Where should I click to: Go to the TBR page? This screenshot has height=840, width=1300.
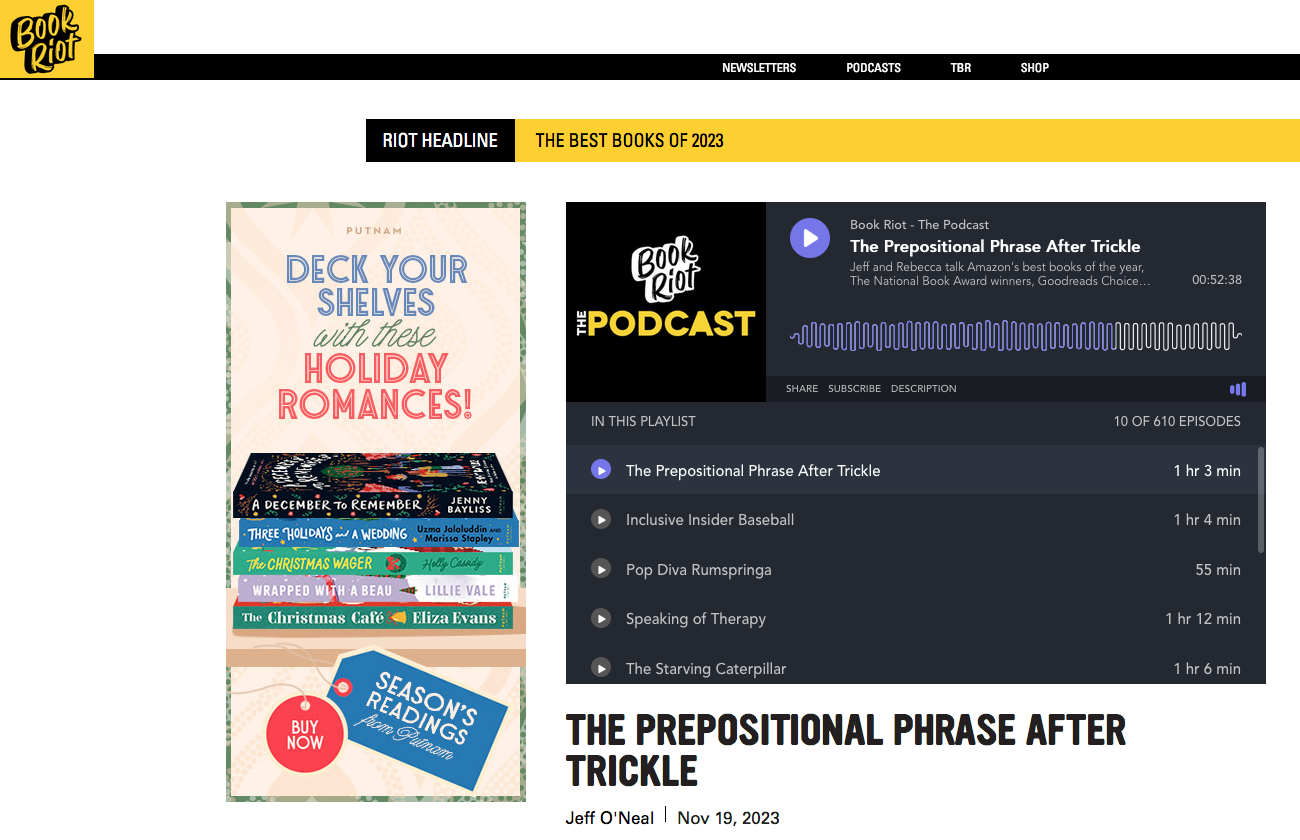pyautogui.click(x=960, y=68)
